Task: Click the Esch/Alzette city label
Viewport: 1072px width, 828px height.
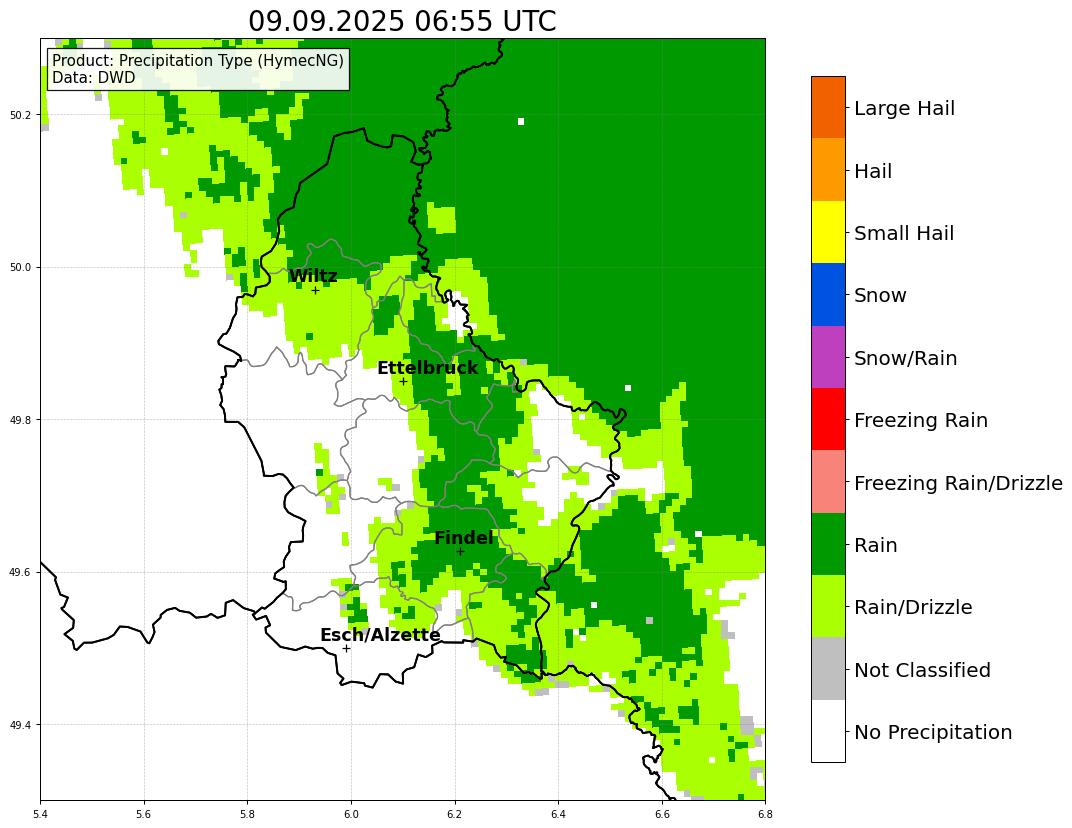Action: click(380, 635)
